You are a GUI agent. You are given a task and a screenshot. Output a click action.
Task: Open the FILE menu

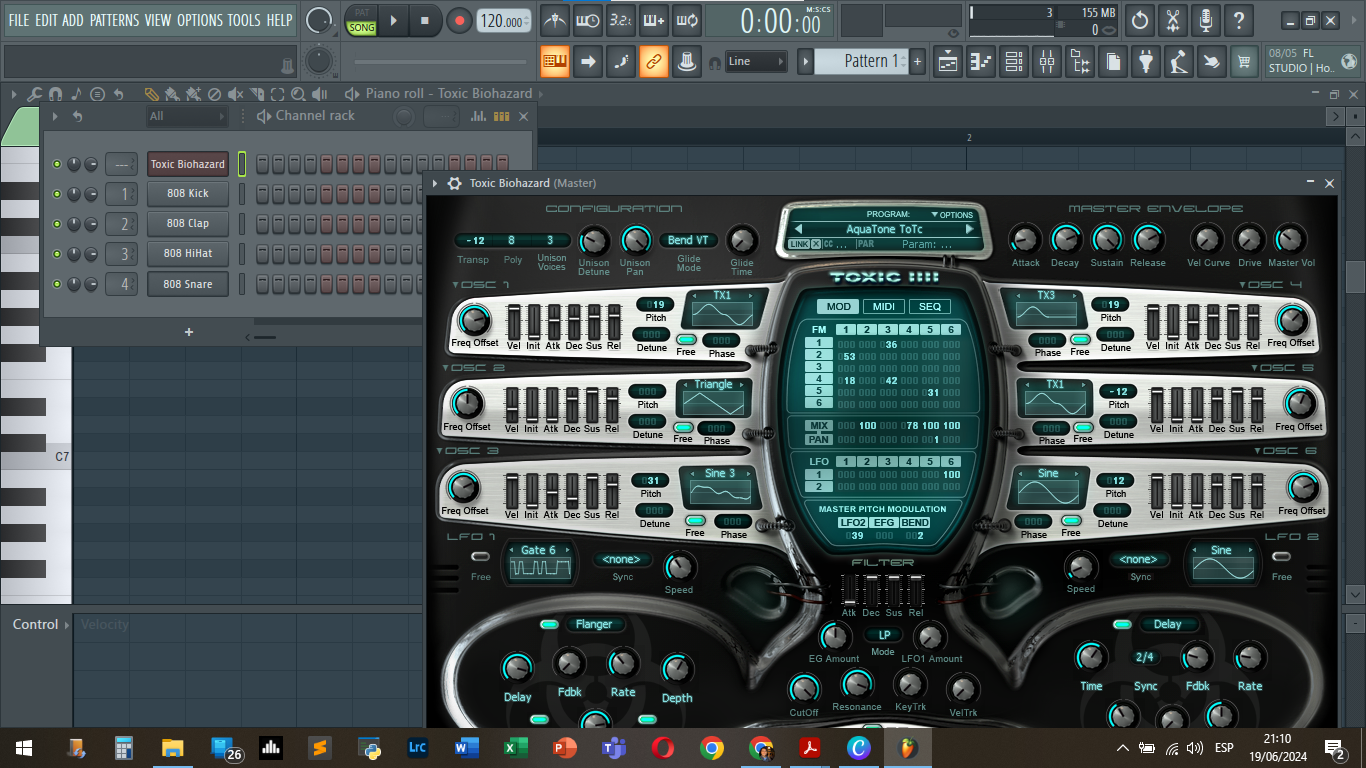(19, 20)
